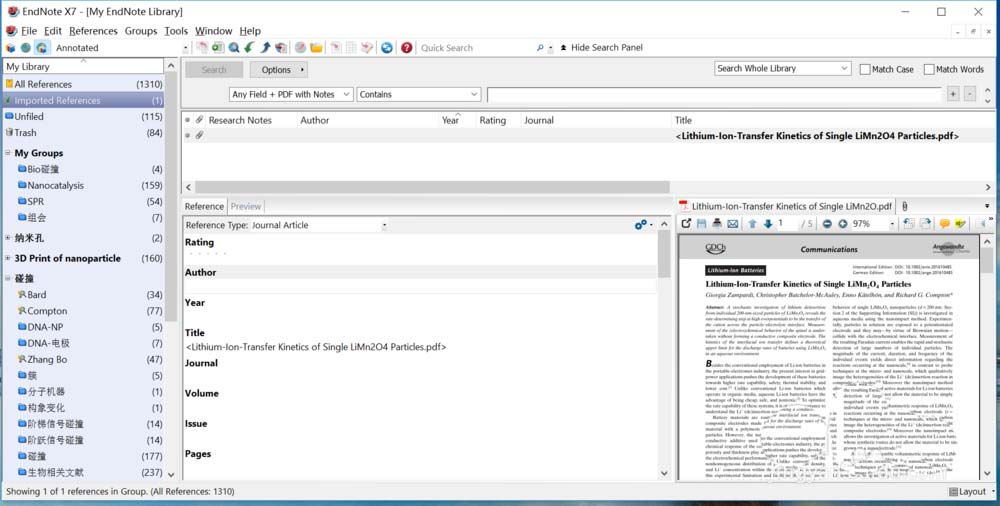Screen dimensions: 1000x506
Task: Switch to the Preview tab
Action: 246,207
